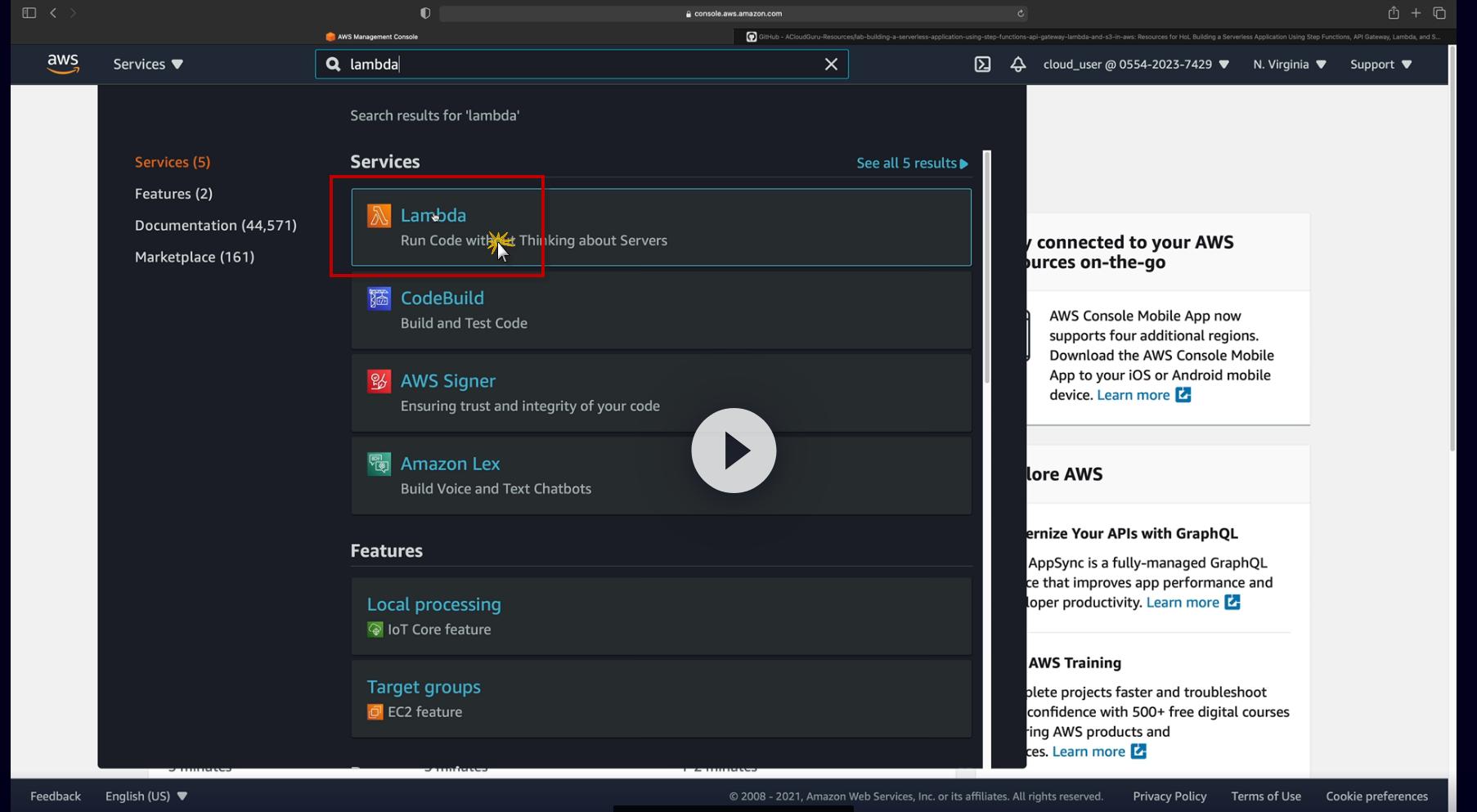
Task: Click the Features section heading
Action: [387, 551]
